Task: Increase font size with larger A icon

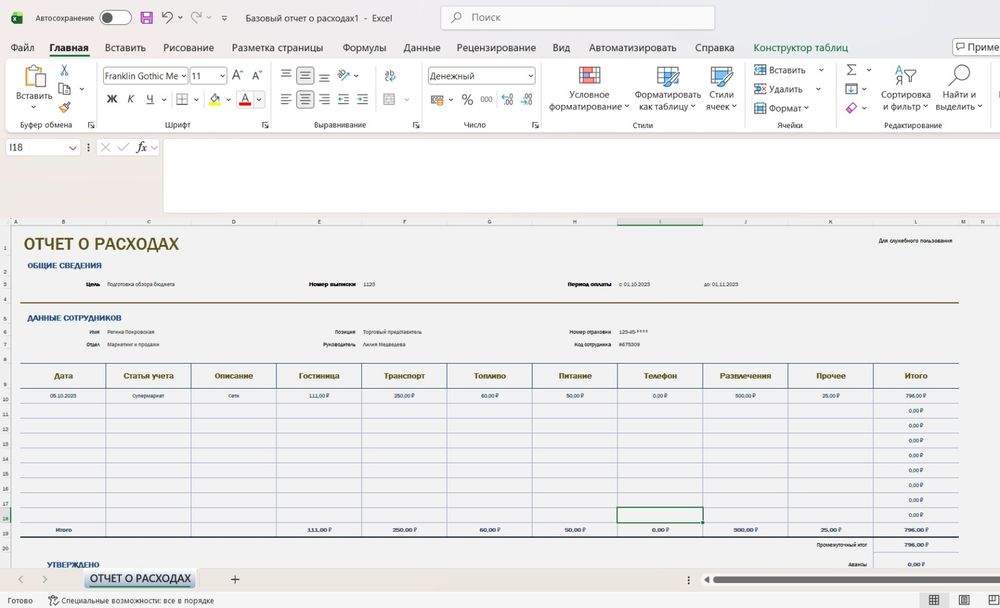Action: [x=237, y=76]
